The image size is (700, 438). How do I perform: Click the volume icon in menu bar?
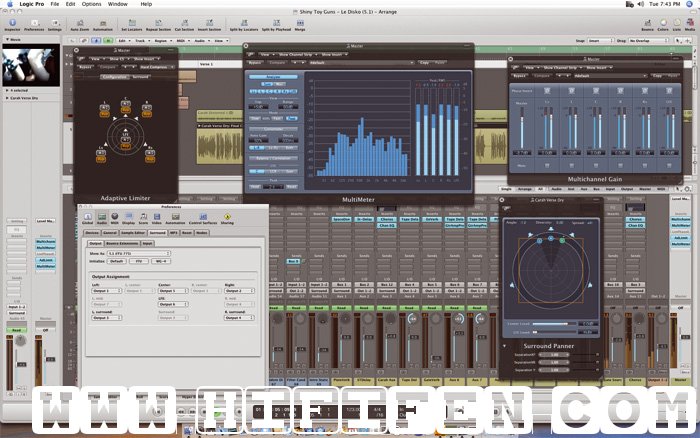pos(641,4)
